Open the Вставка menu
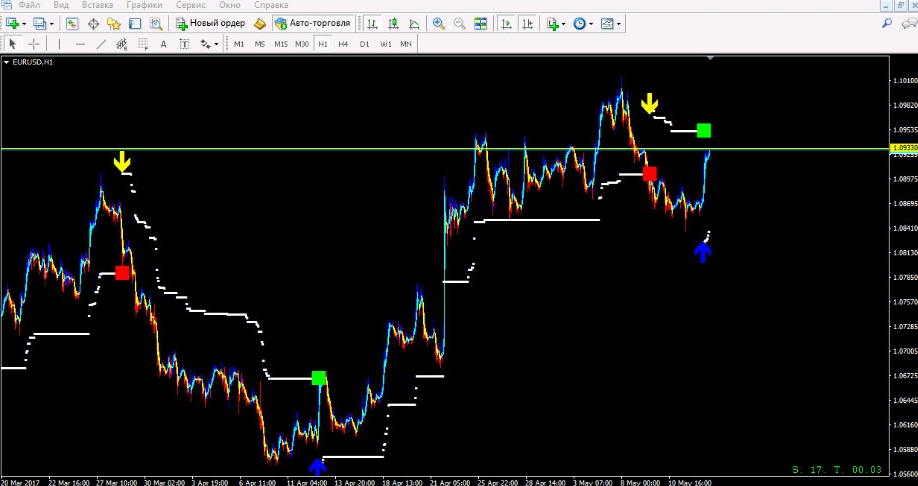918x486 pixels. click(97, 5)
